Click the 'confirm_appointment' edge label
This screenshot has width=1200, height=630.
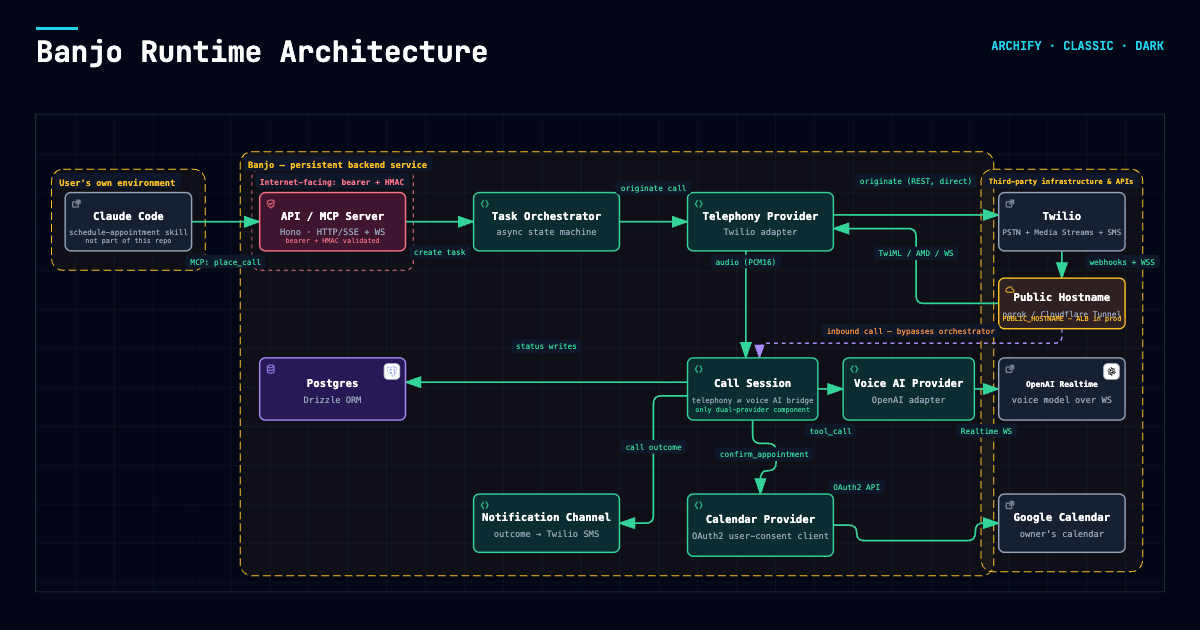point(765,454)
